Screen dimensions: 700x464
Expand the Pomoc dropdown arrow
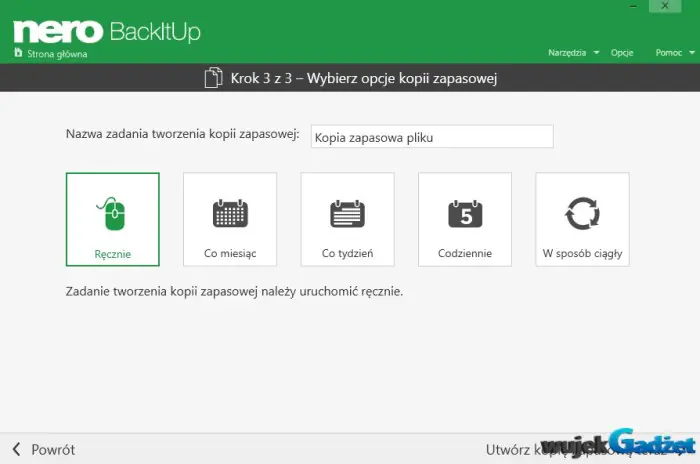tap(692, 53)
